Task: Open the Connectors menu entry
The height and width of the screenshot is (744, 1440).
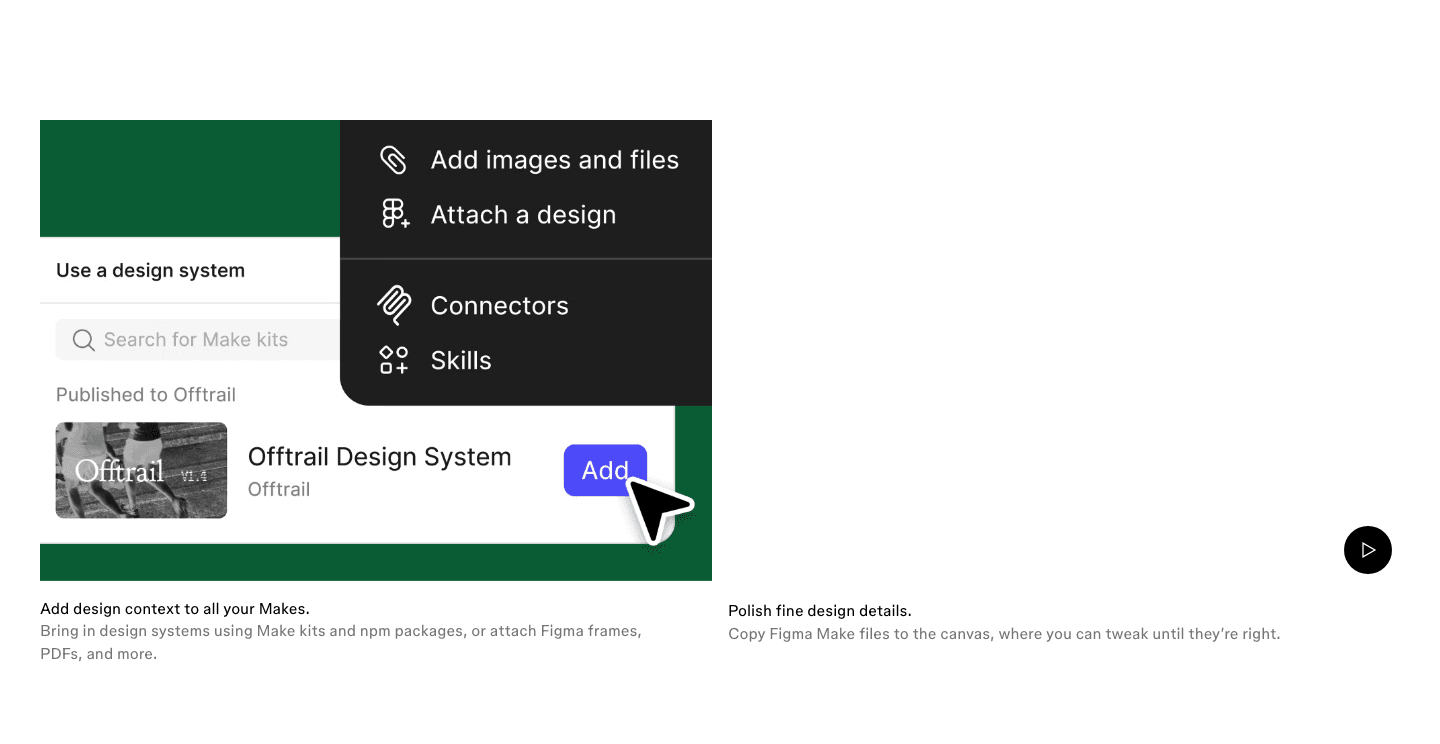Action: (x=499, y=306)
